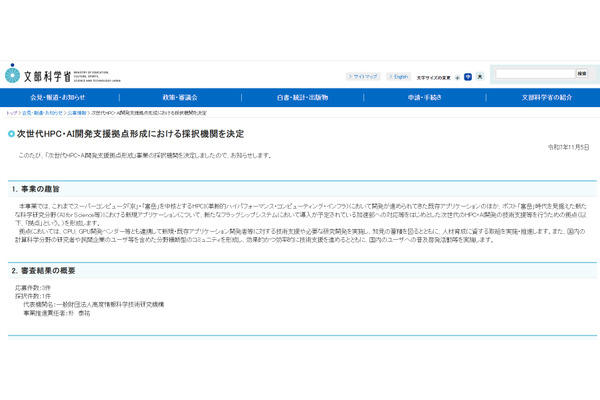This screenshot has height=400, width=600.
Task: Switch to the English site link
Action: click(399, 77)
